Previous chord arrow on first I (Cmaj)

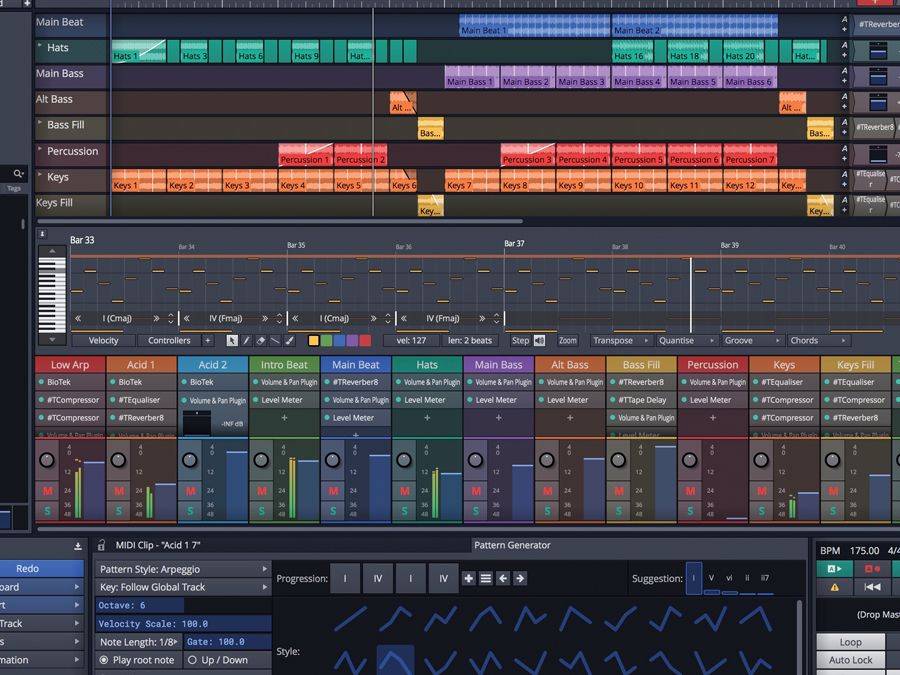click(x=78, y=318)
